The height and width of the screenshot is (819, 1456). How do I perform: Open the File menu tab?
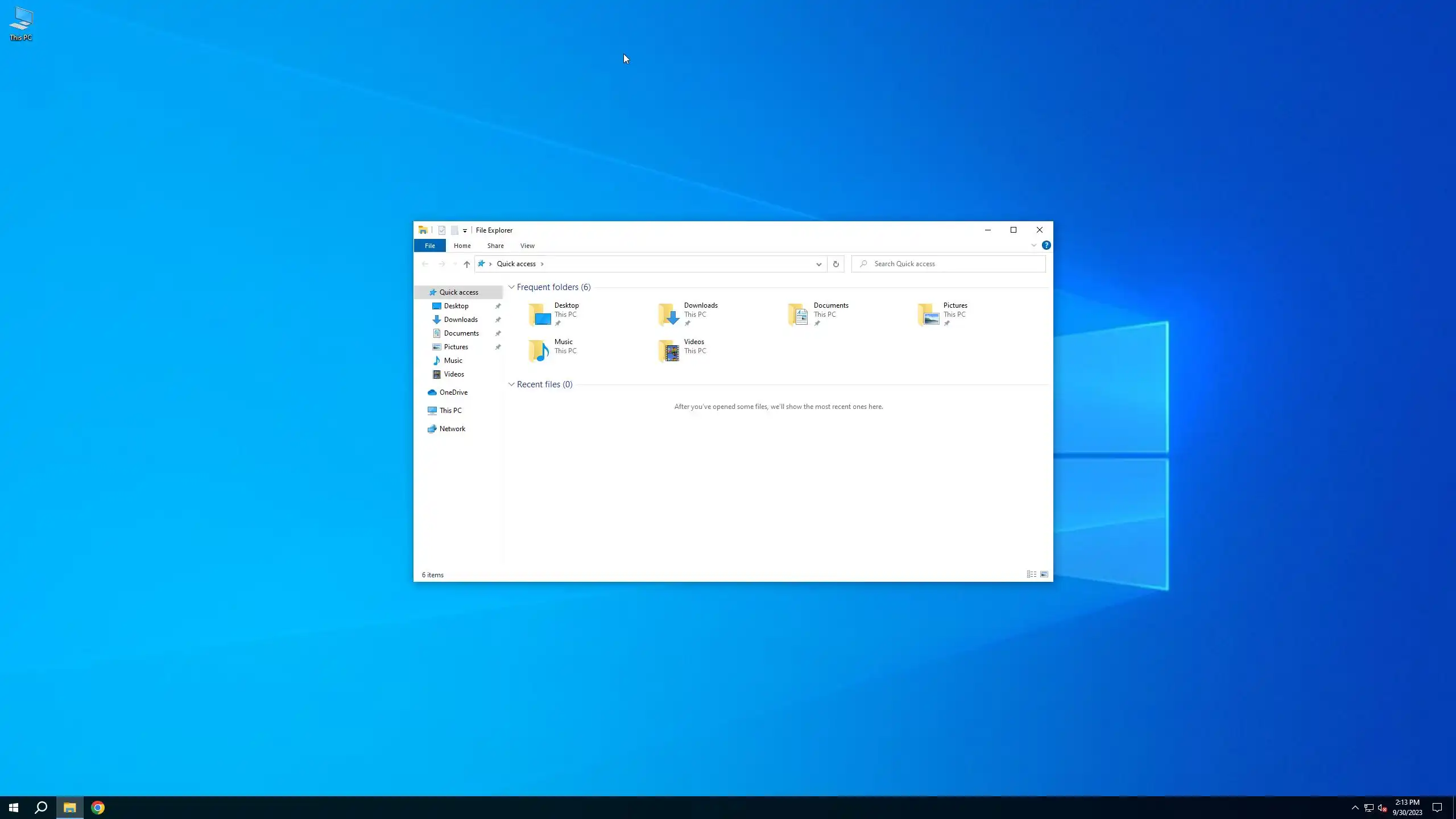(429, 246)
